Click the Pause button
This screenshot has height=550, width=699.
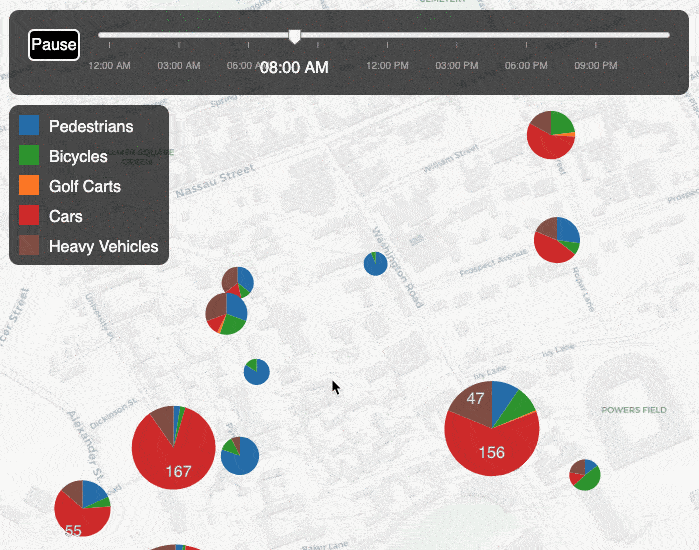click(x=54, y=45)
